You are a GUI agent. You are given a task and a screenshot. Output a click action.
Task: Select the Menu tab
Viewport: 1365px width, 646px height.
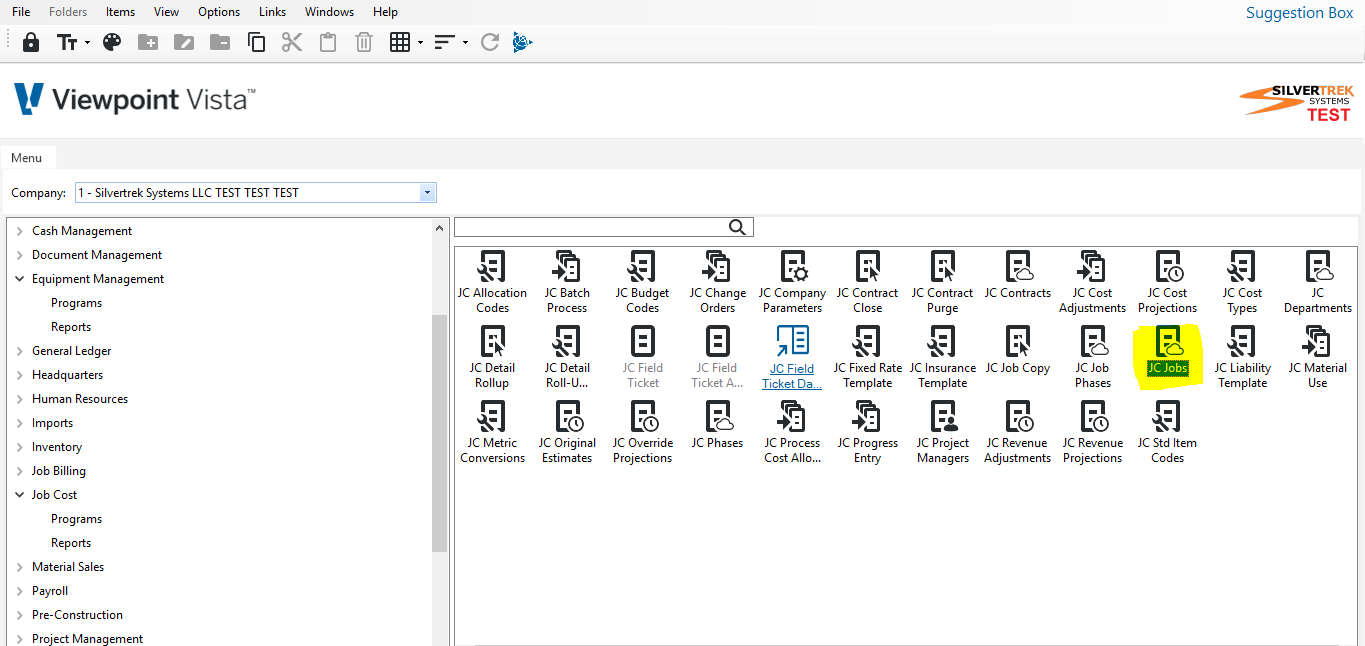(27, 158)
